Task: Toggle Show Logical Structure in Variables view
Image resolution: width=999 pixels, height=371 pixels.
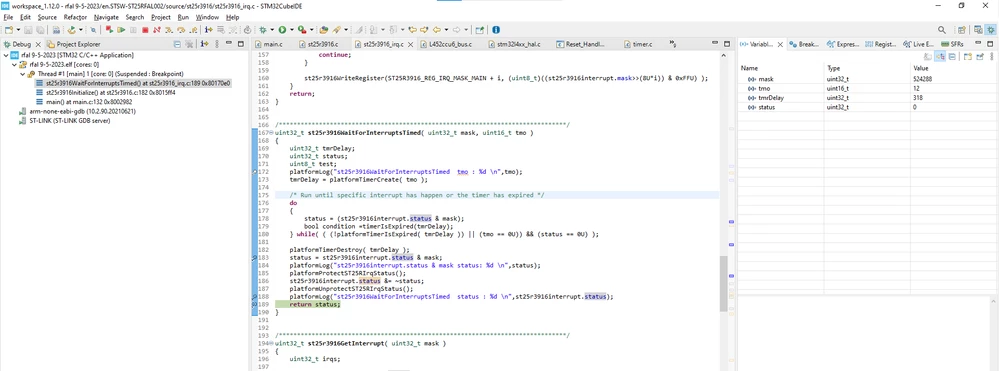Action: (x=940, y=57)
